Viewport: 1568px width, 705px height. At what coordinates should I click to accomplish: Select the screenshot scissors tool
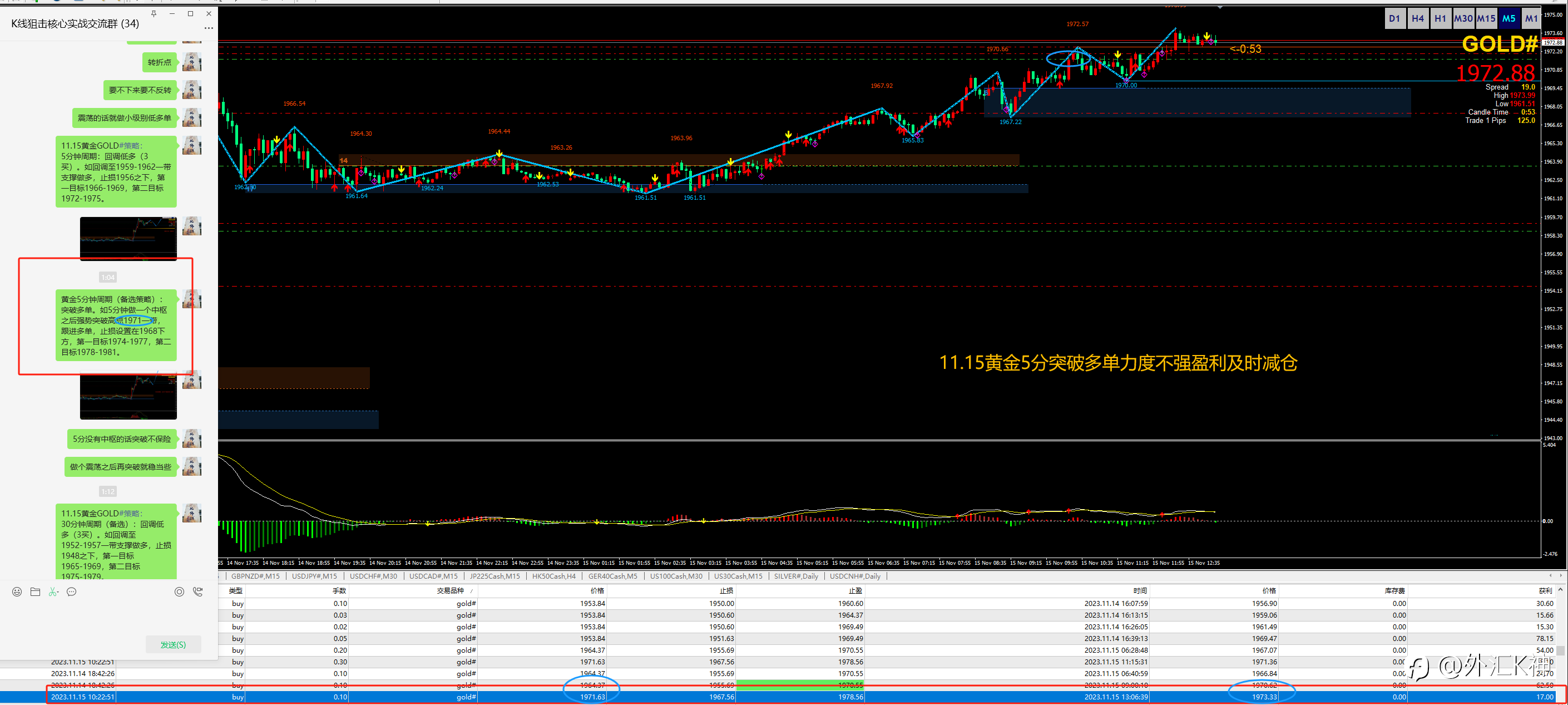[53, 591]
